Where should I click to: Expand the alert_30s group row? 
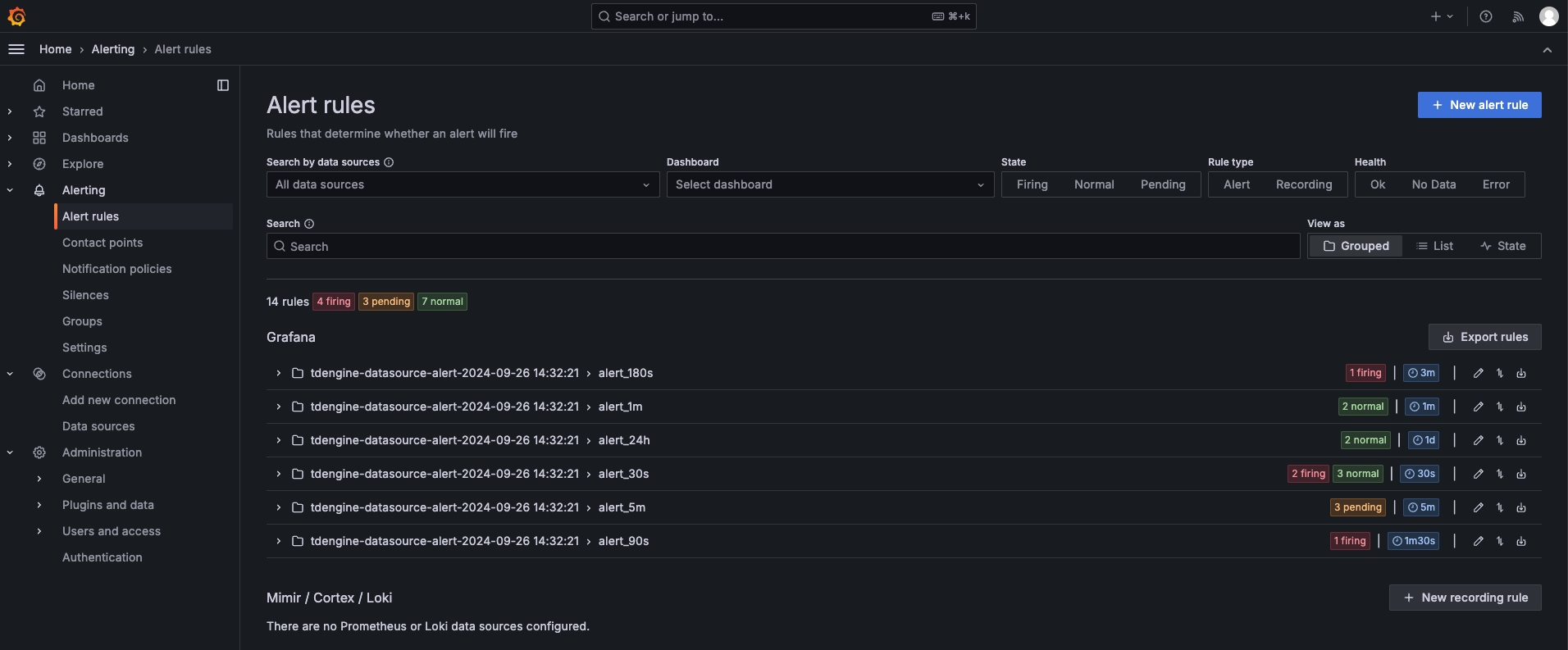[x=278, y=474]
